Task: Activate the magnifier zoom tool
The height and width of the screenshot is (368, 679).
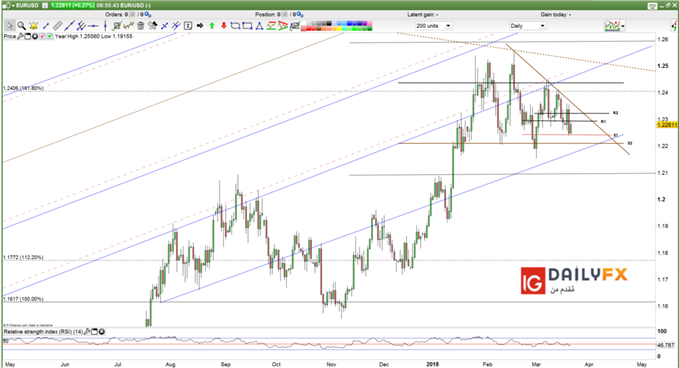Action: (21, 26)
